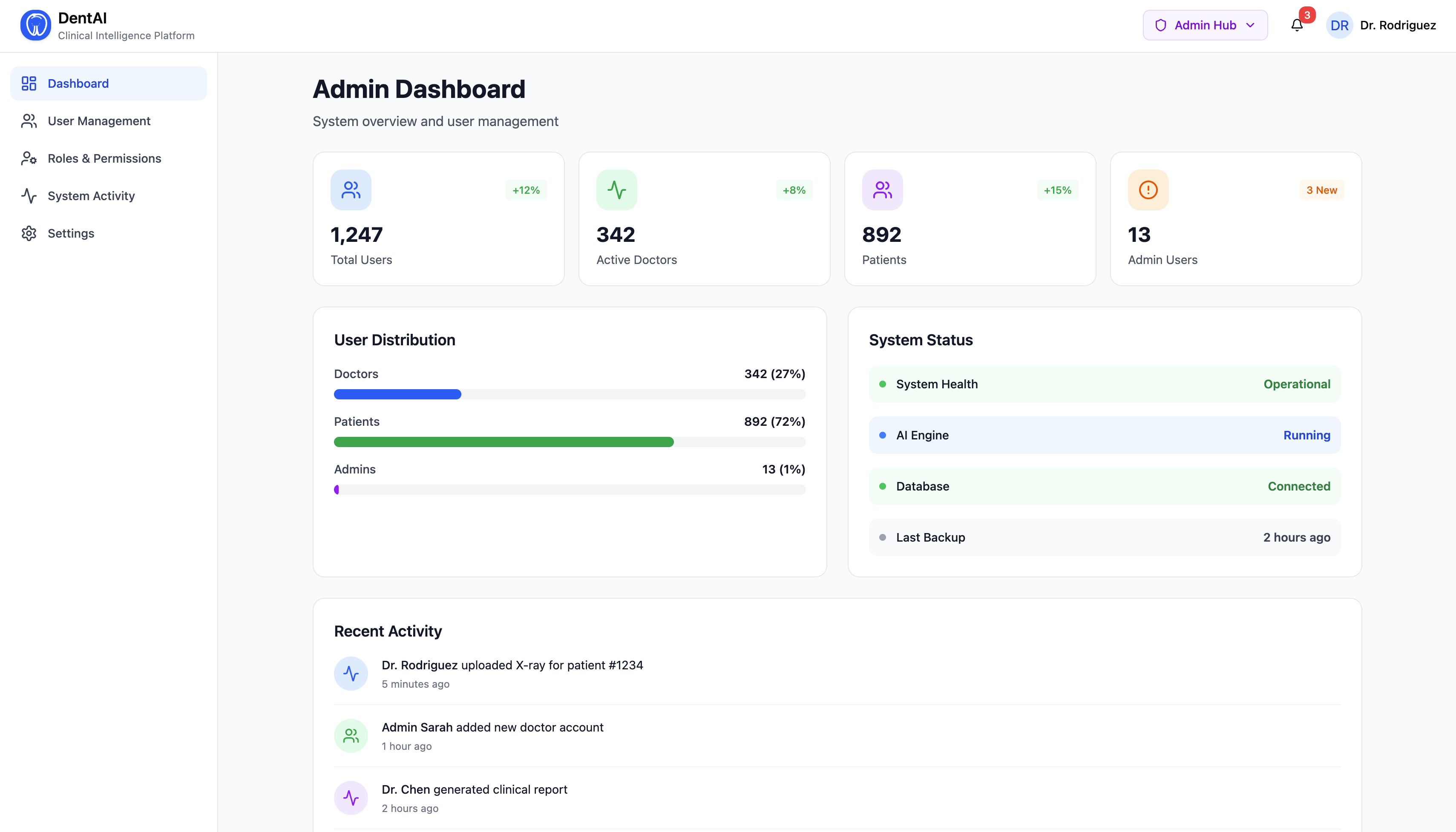Click the DR user avatar

(x=1339, y=25)
